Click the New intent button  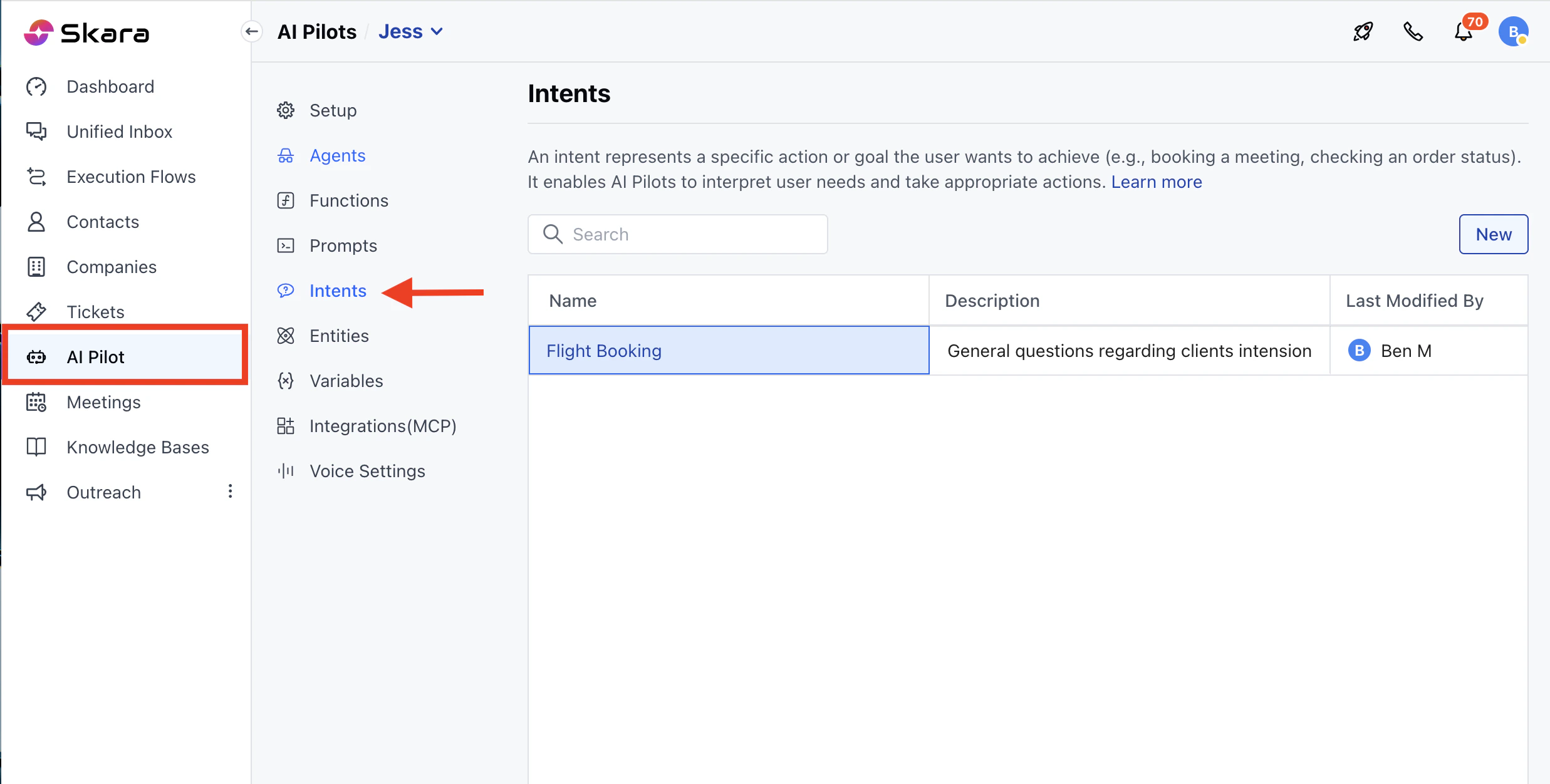(1493, 234)
